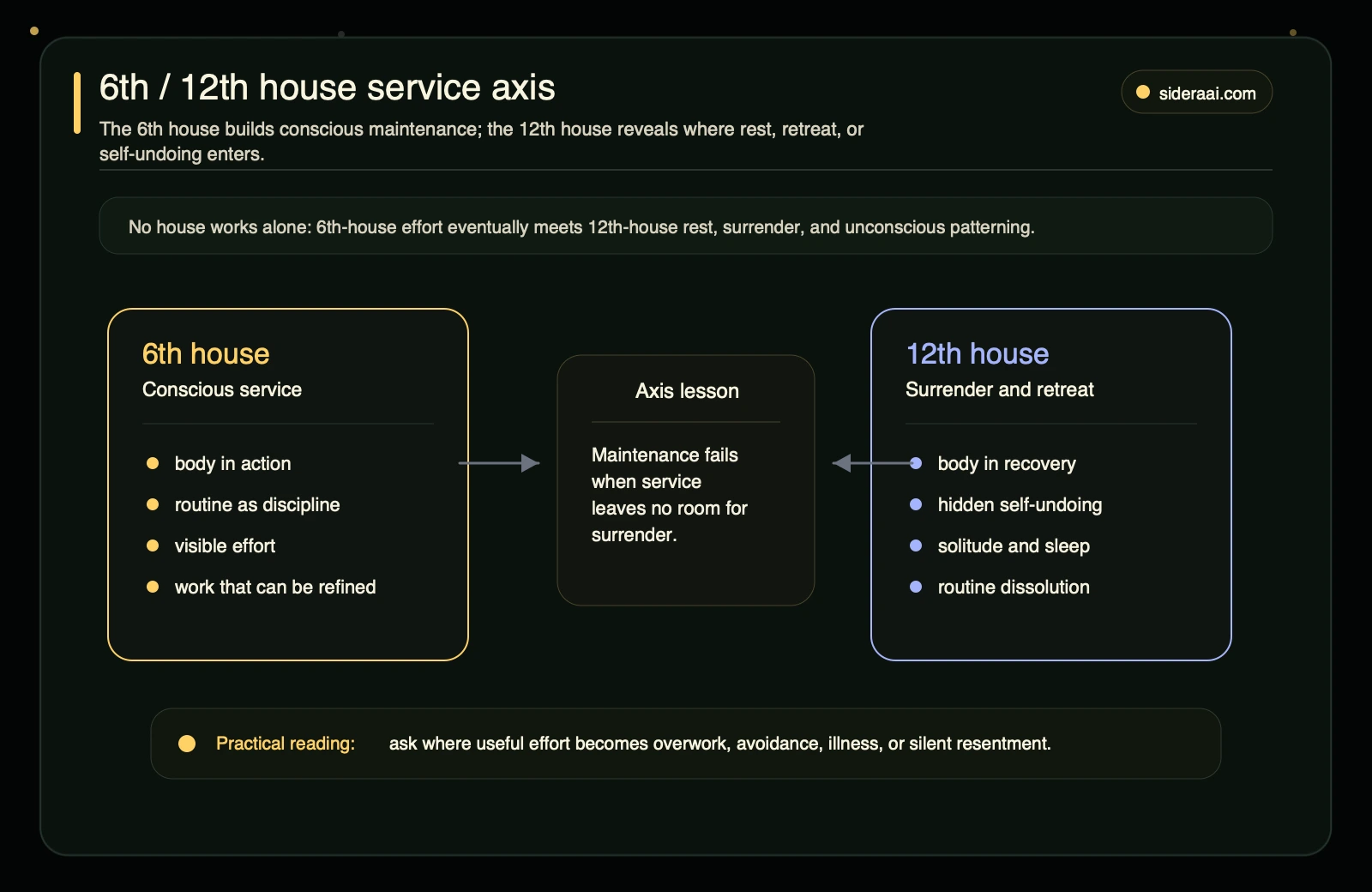Click the '6th house' card heading

[206, 353]
